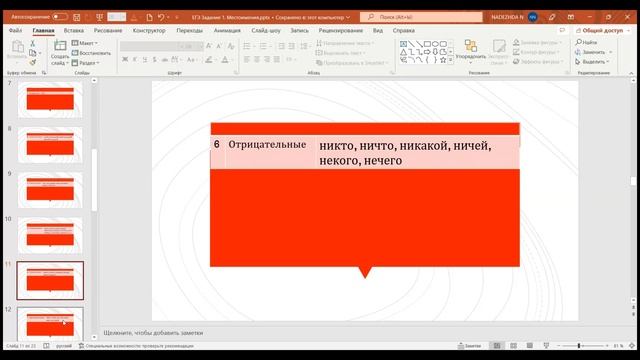Click the pen icon in title bar
The width and height of the screenshot is (640, 360).
[x=552, y=17]
